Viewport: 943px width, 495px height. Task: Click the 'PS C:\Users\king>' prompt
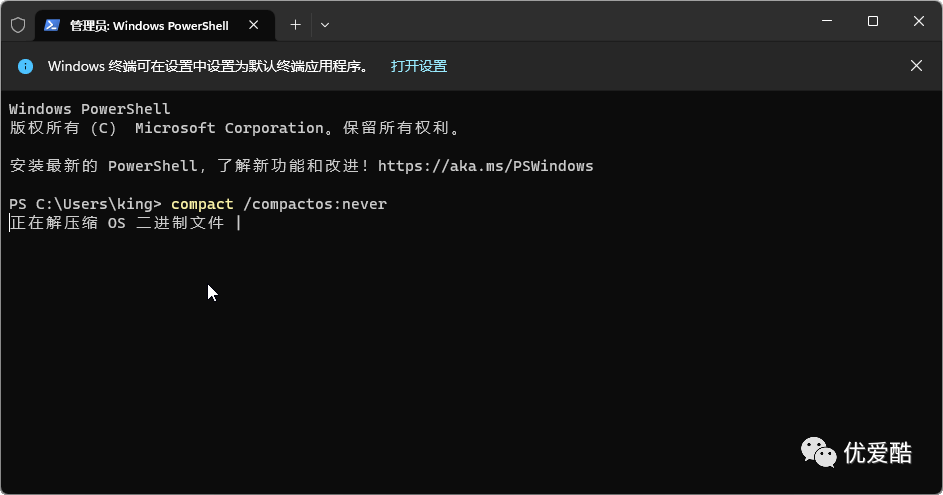click(x=85, y=204)
